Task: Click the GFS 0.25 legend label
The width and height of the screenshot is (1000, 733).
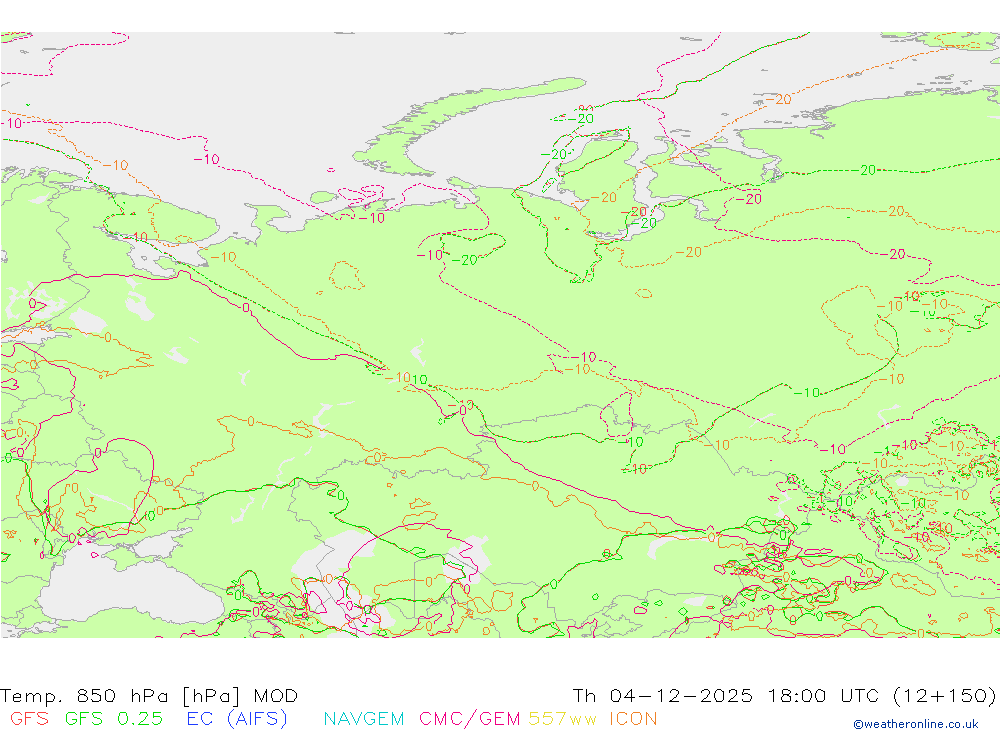Action: (114, 718)
